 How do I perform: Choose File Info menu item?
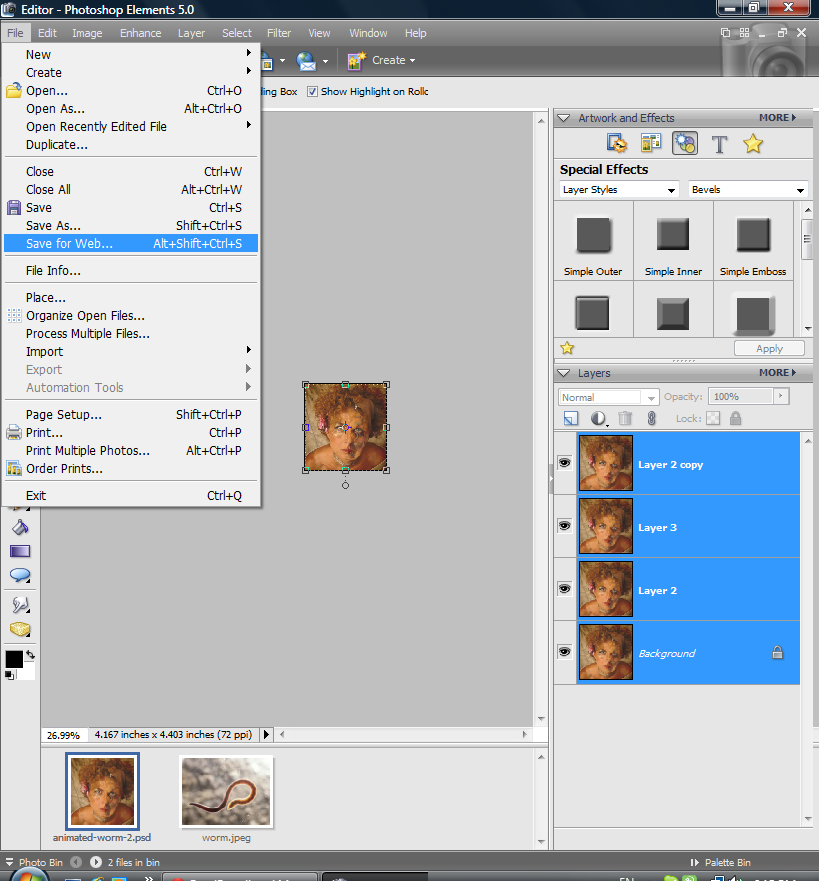(x=130, y=271)
